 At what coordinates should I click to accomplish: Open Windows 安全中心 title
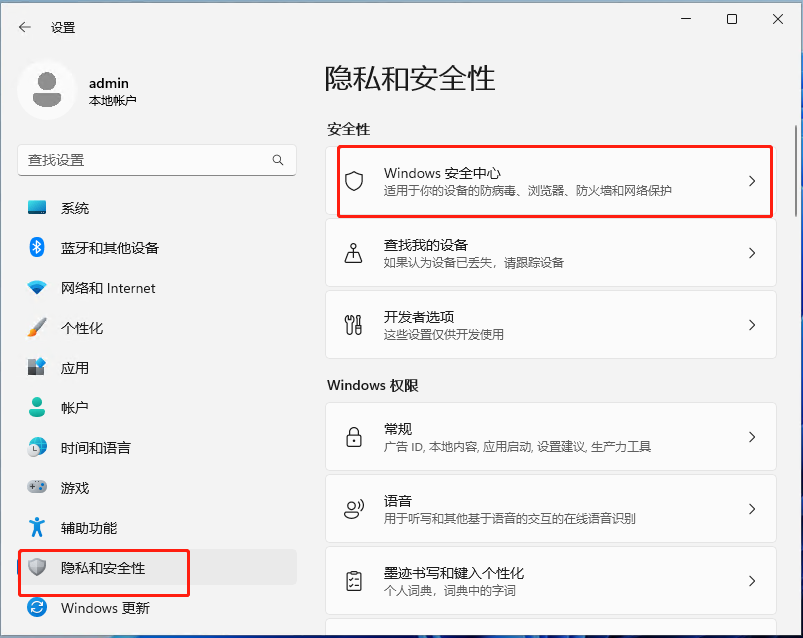tap(442, 173)
